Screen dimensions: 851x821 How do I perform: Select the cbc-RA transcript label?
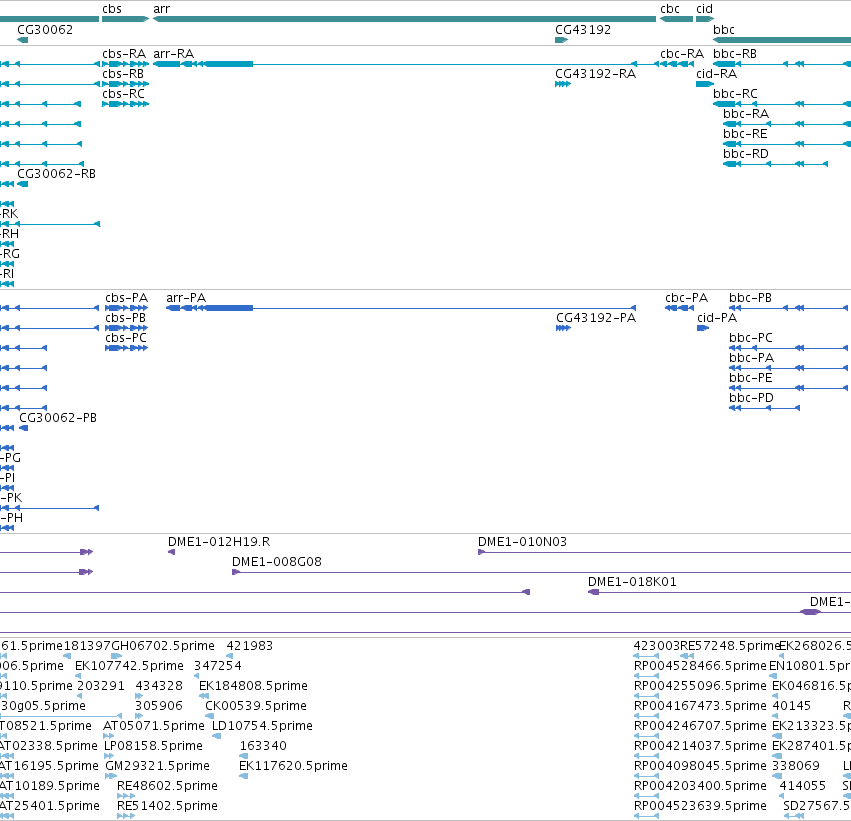682,54
